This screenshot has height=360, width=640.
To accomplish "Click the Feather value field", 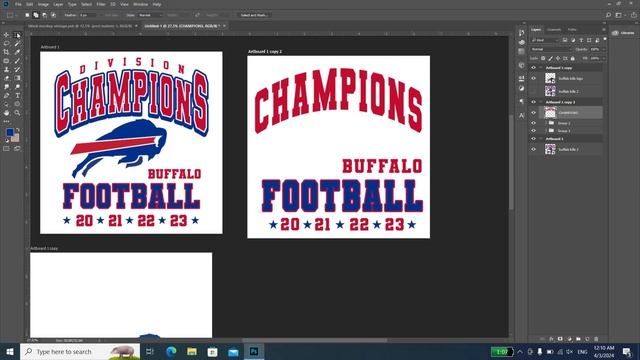I will (87, 15).
